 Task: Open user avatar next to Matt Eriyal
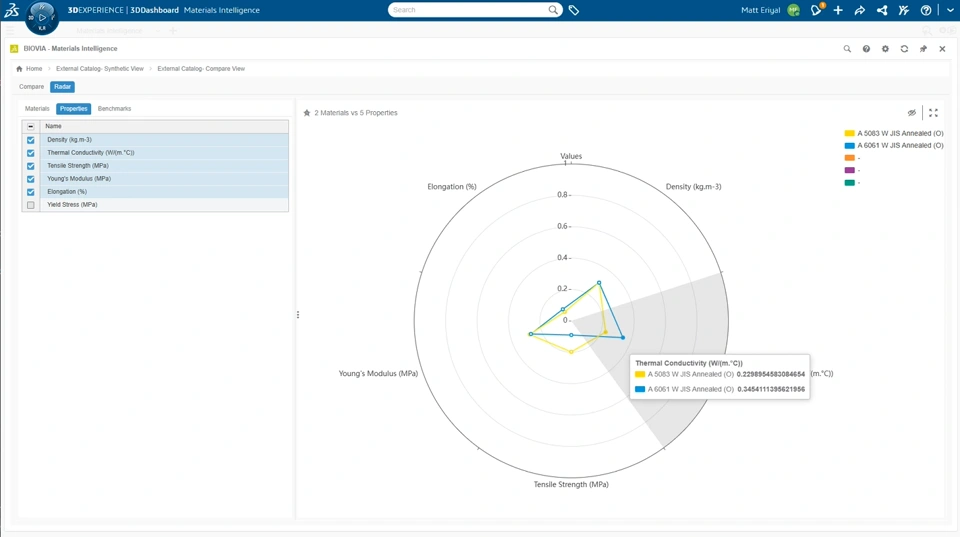pos(793,10)
